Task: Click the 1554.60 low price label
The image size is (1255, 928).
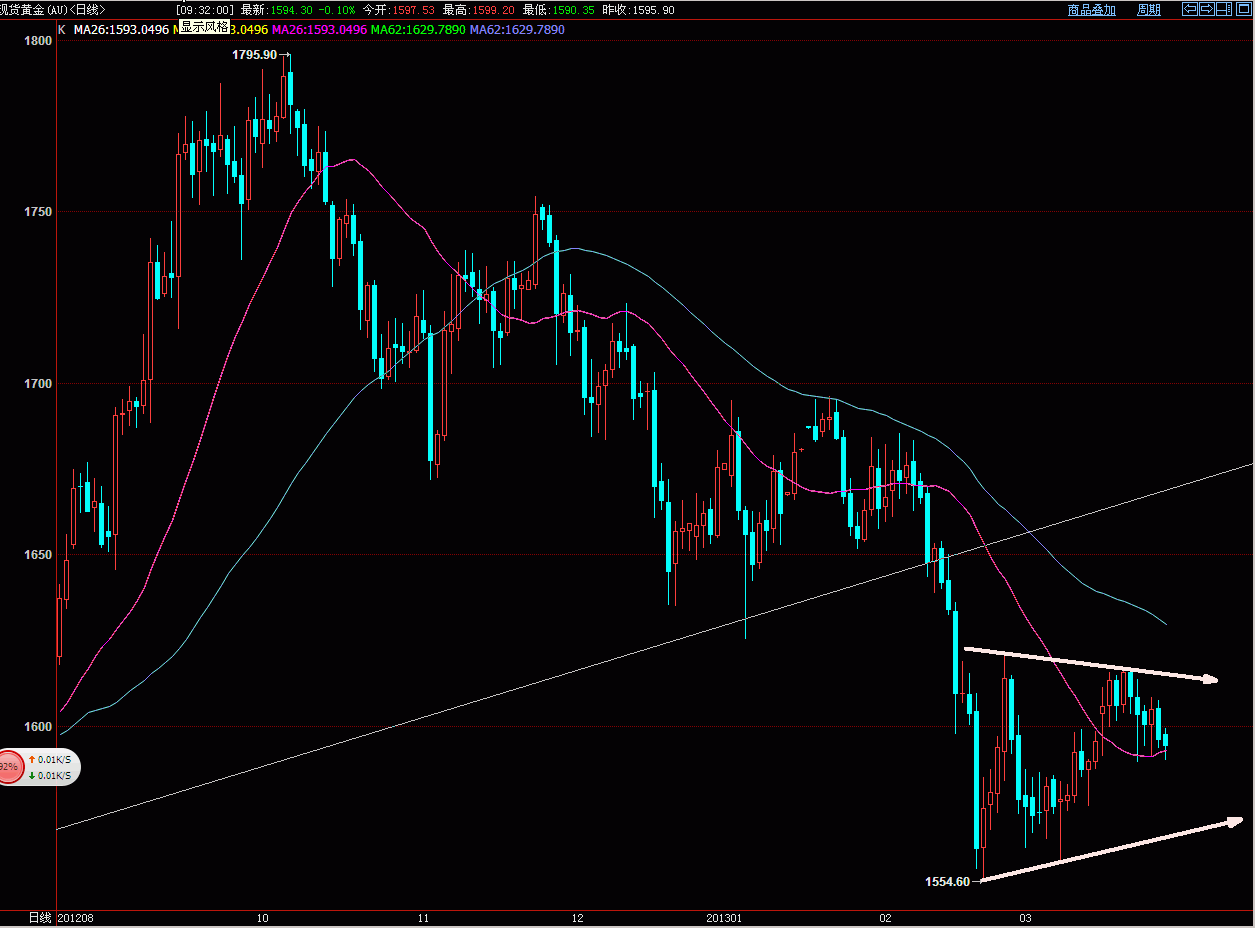Action: pos(947,881)
